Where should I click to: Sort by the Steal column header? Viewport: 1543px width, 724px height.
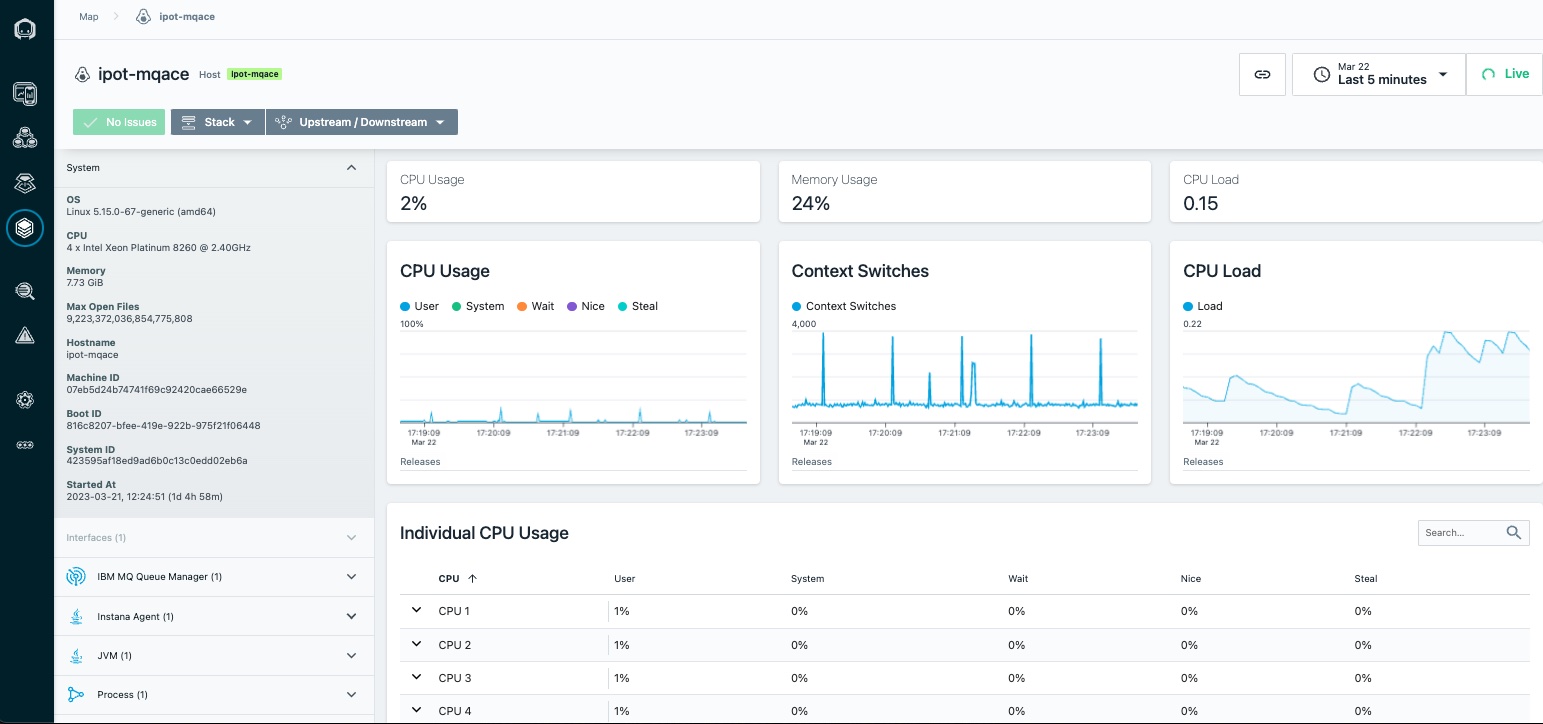click(1366, 579)
